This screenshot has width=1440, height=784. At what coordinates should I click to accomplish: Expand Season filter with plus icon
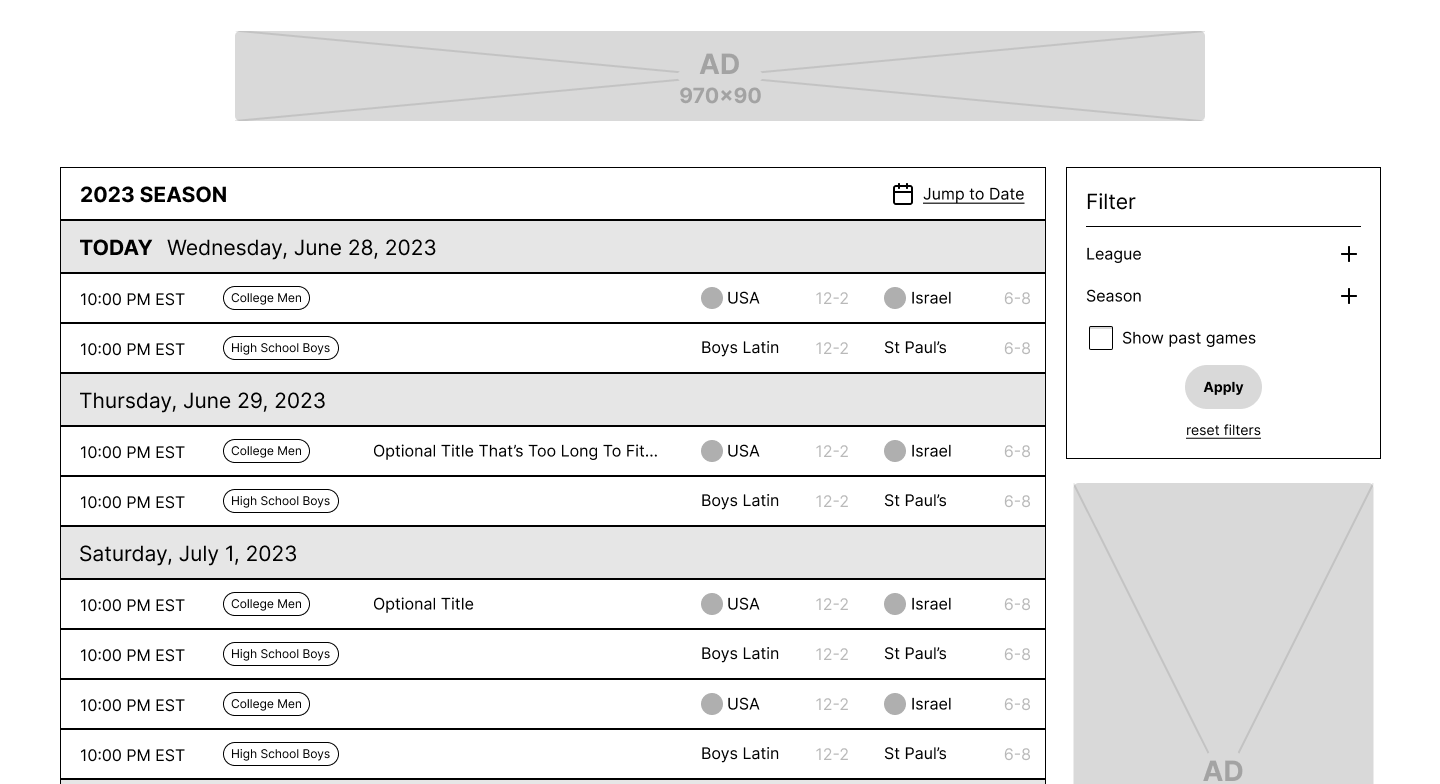1349,296
